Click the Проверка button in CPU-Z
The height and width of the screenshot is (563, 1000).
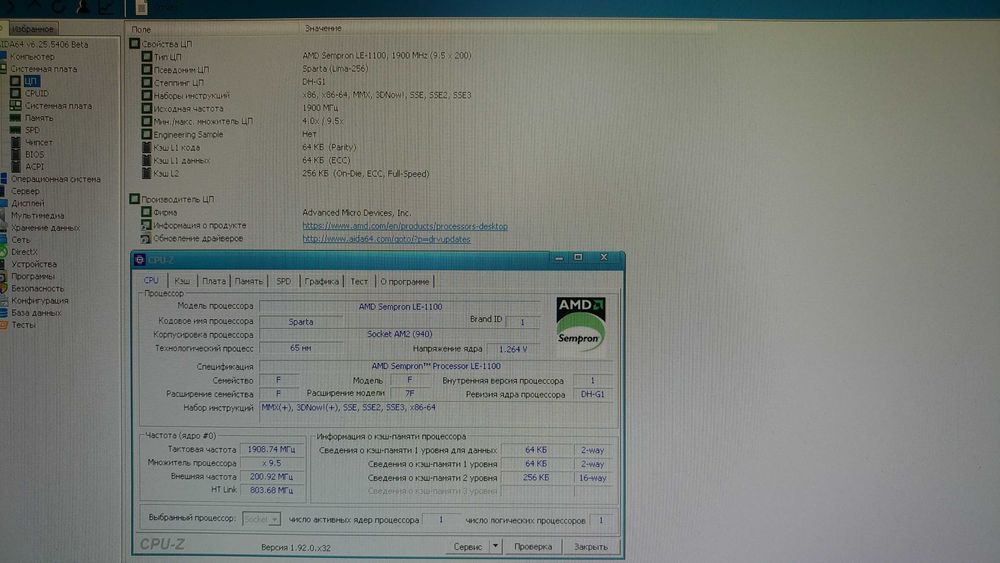coord(533,546)
